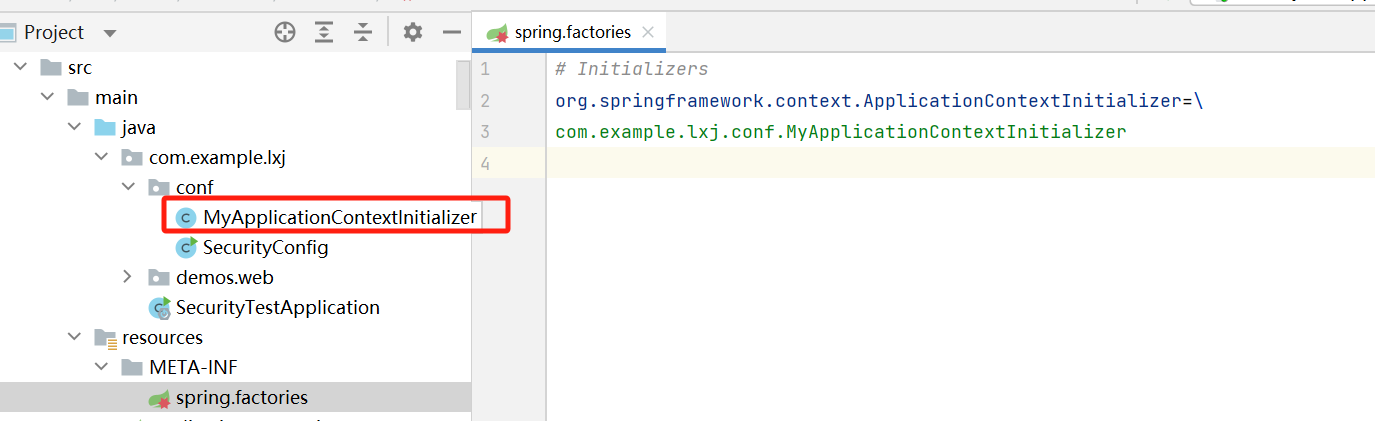Select the java source folder
Screen dimensions: 1375x421
tap(138, 128)
